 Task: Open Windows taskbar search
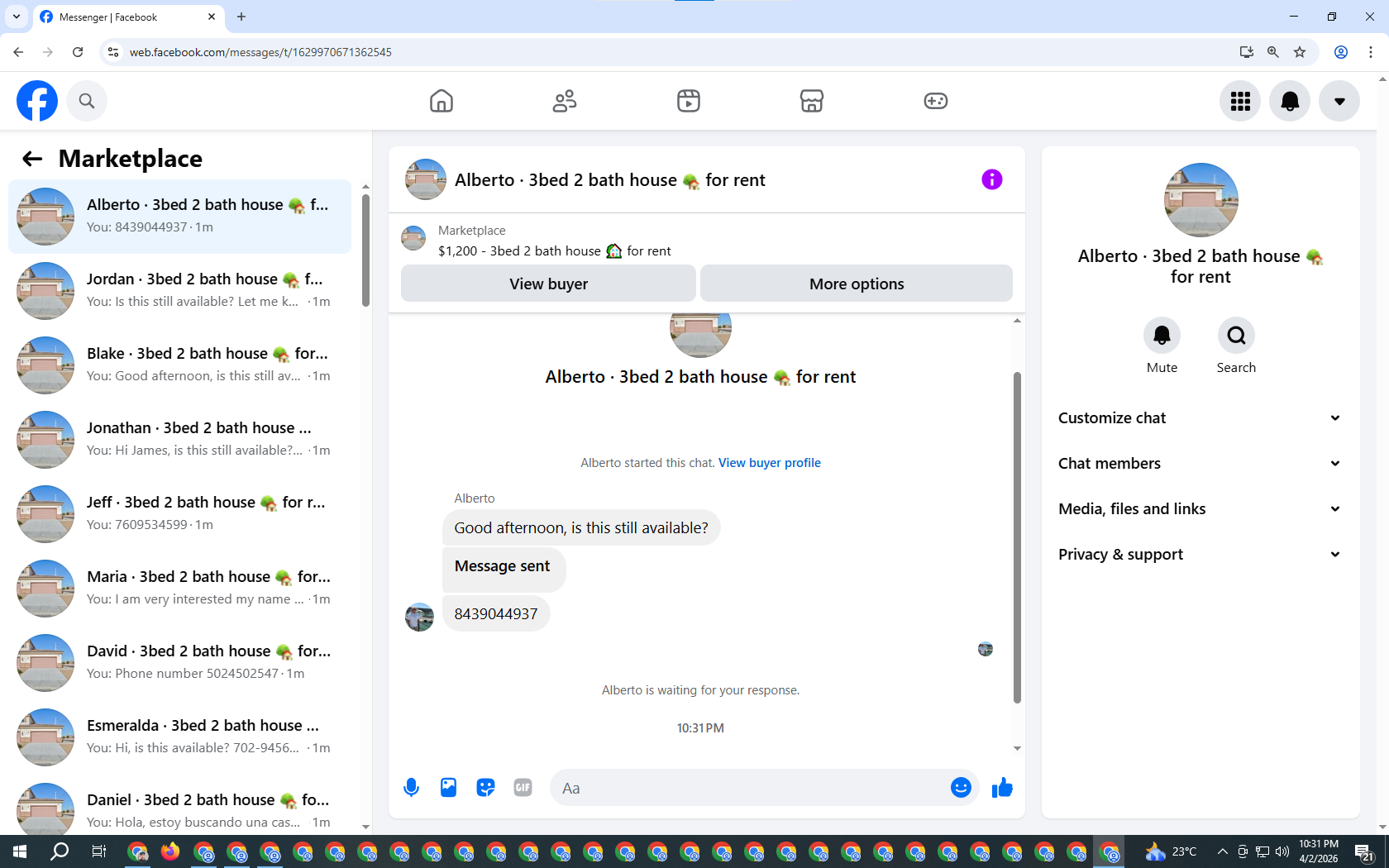60,851
